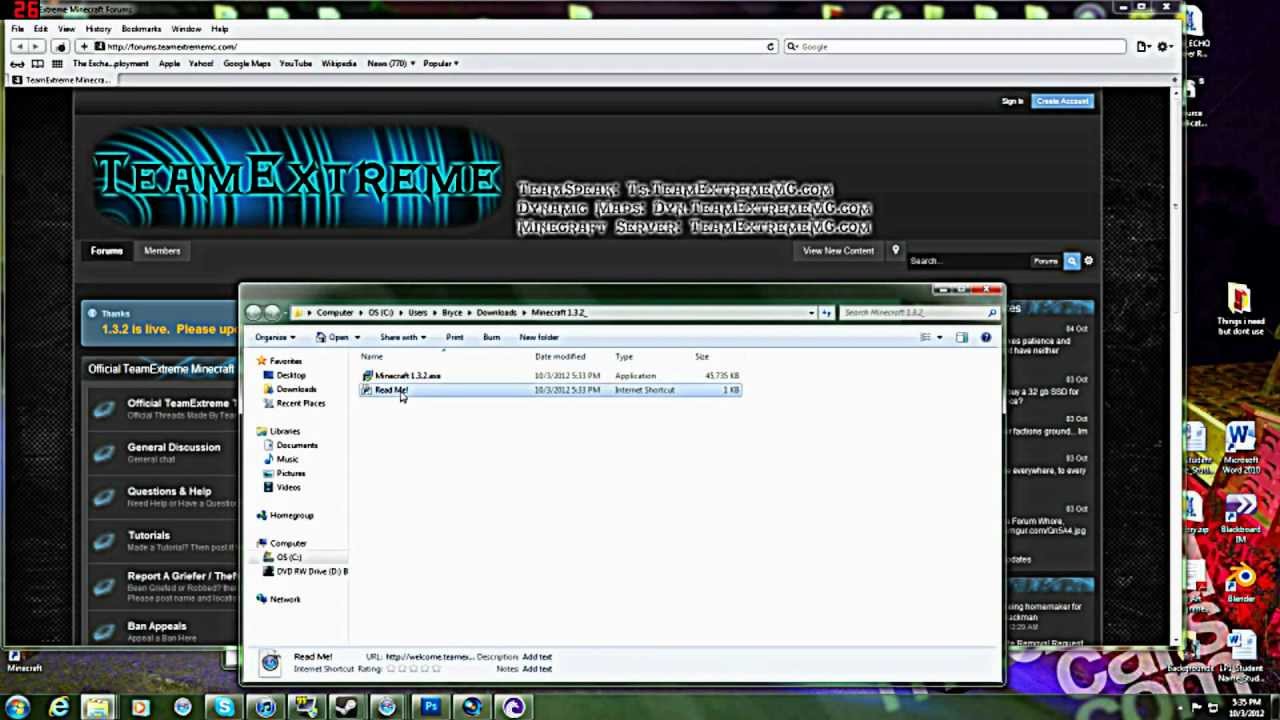Click the Create Account button

pos(1062,101)
